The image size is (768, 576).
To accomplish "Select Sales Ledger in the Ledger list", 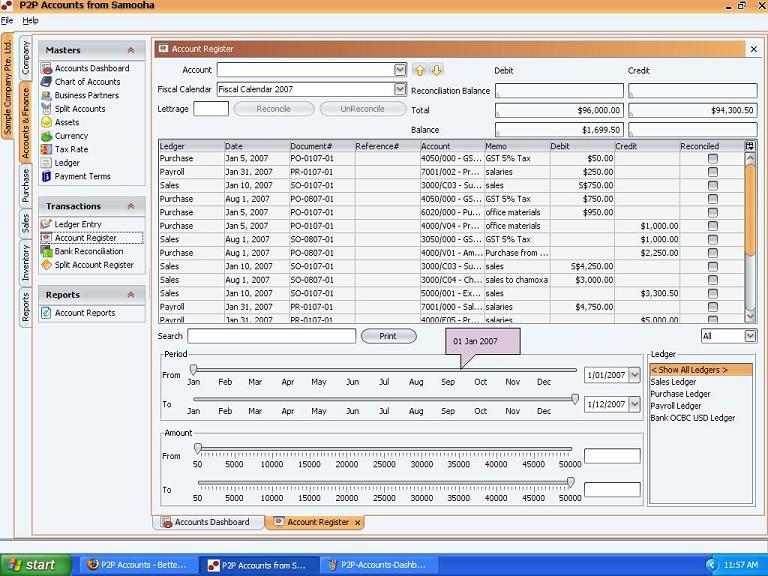I will 673,382.
